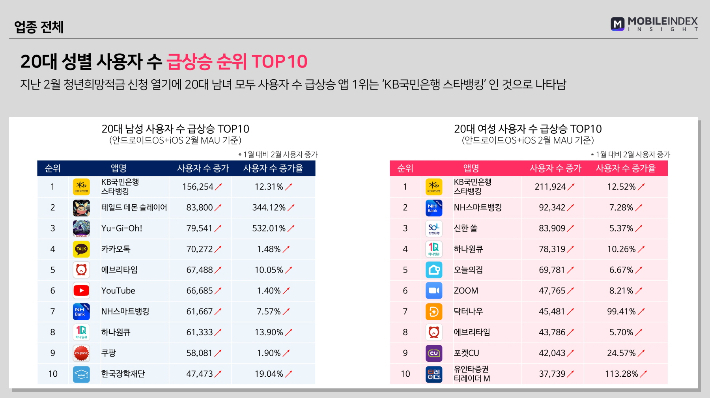The image size is (710, 398).
Task: Click '사용자 수 증가' header in pink female table
Action: (555, 168)
